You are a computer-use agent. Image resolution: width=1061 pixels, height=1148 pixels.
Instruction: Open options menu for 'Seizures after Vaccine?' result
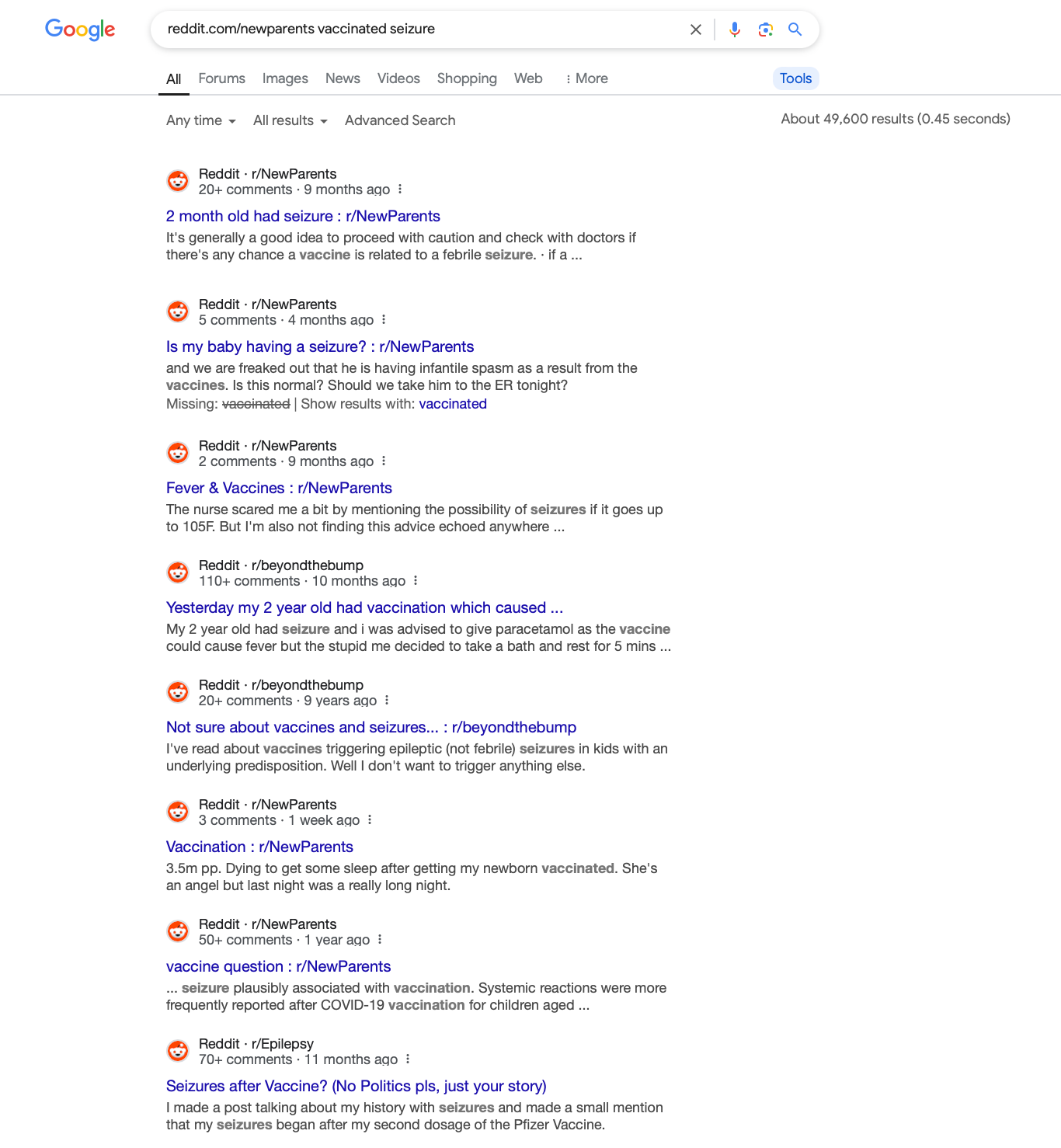click(408, 1059)
